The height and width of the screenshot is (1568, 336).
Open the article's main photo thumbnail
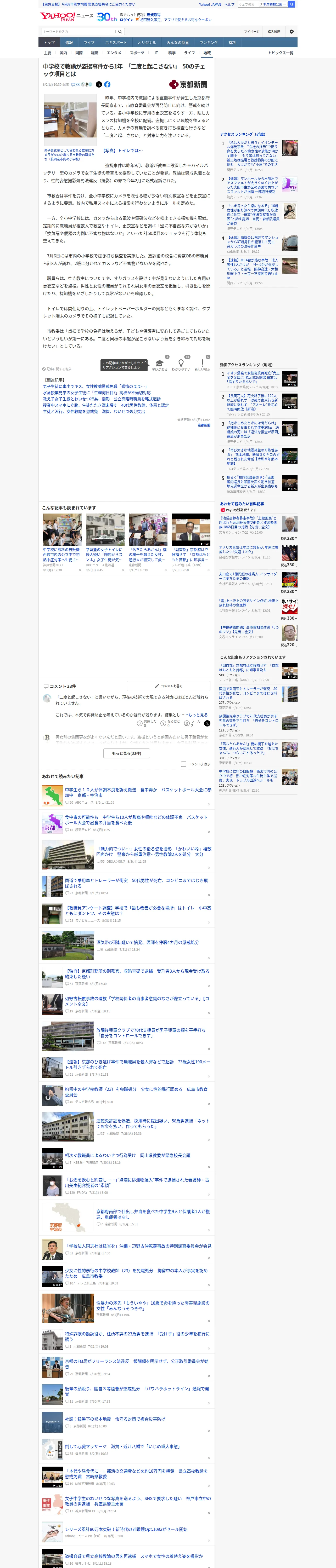coord(70,119)
